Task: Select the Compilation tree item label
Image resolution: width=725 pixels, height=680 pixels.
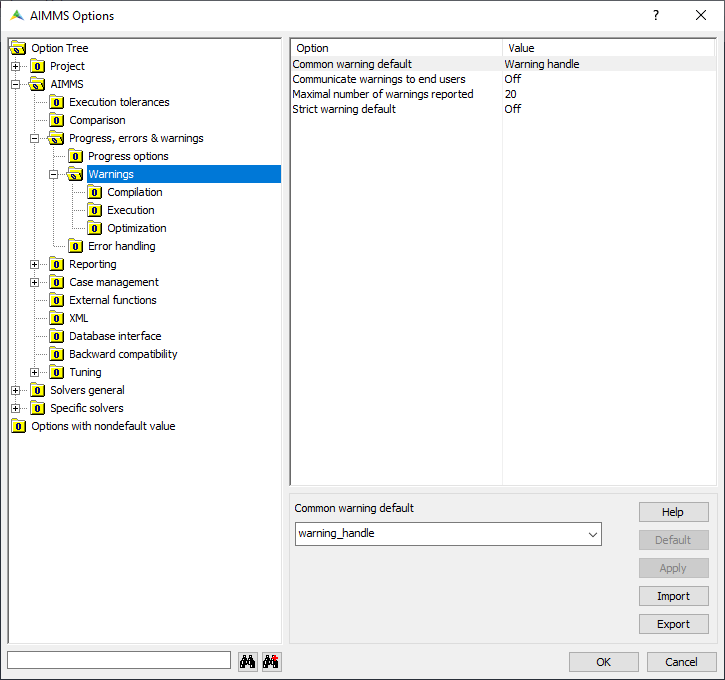Action: click(135, 192)
